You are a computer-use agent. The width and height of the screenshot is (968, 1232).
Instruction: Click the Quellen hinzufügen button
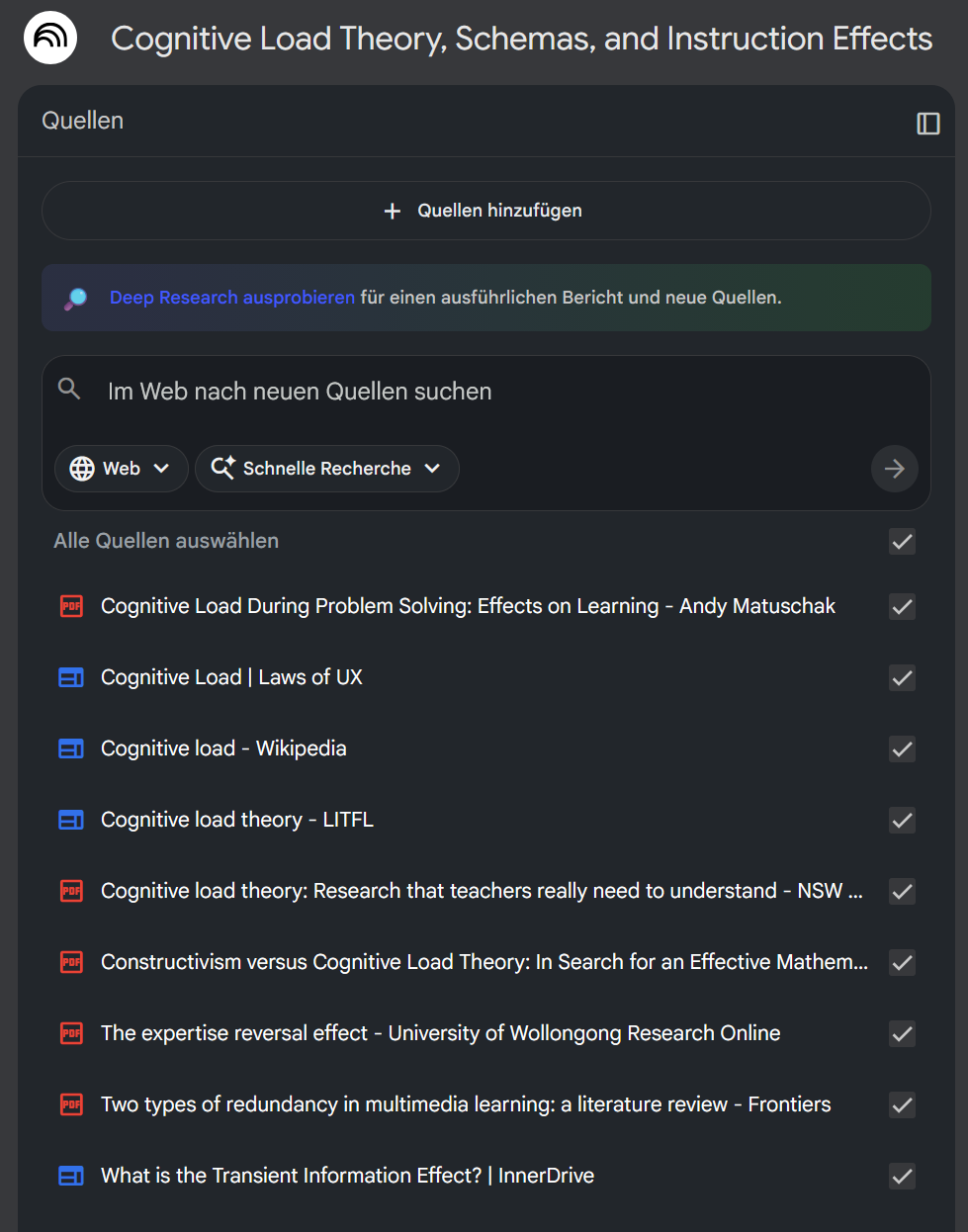click(x=485, y=211)
